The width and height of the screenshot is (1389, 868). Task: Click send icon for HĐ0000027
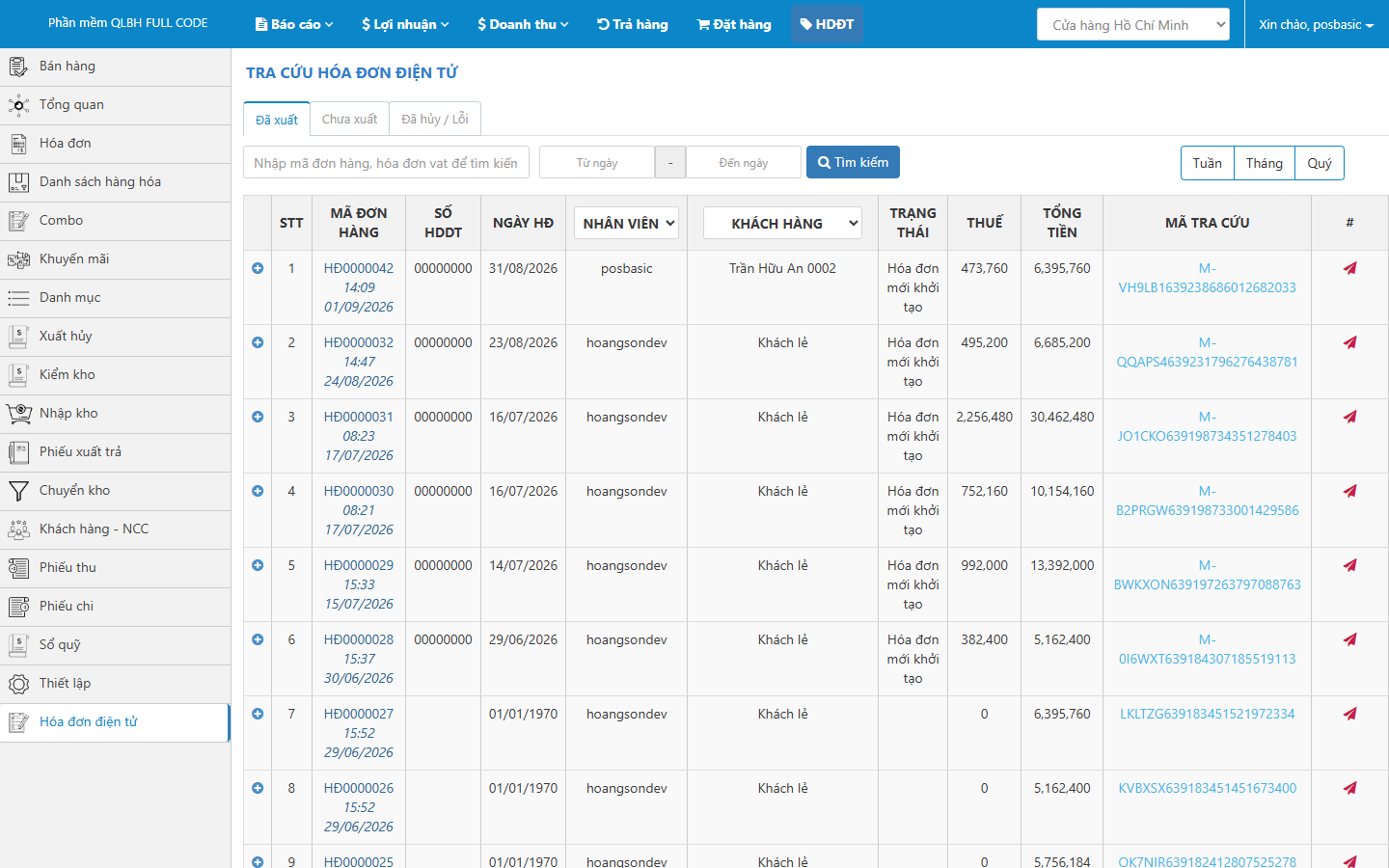1349,714
